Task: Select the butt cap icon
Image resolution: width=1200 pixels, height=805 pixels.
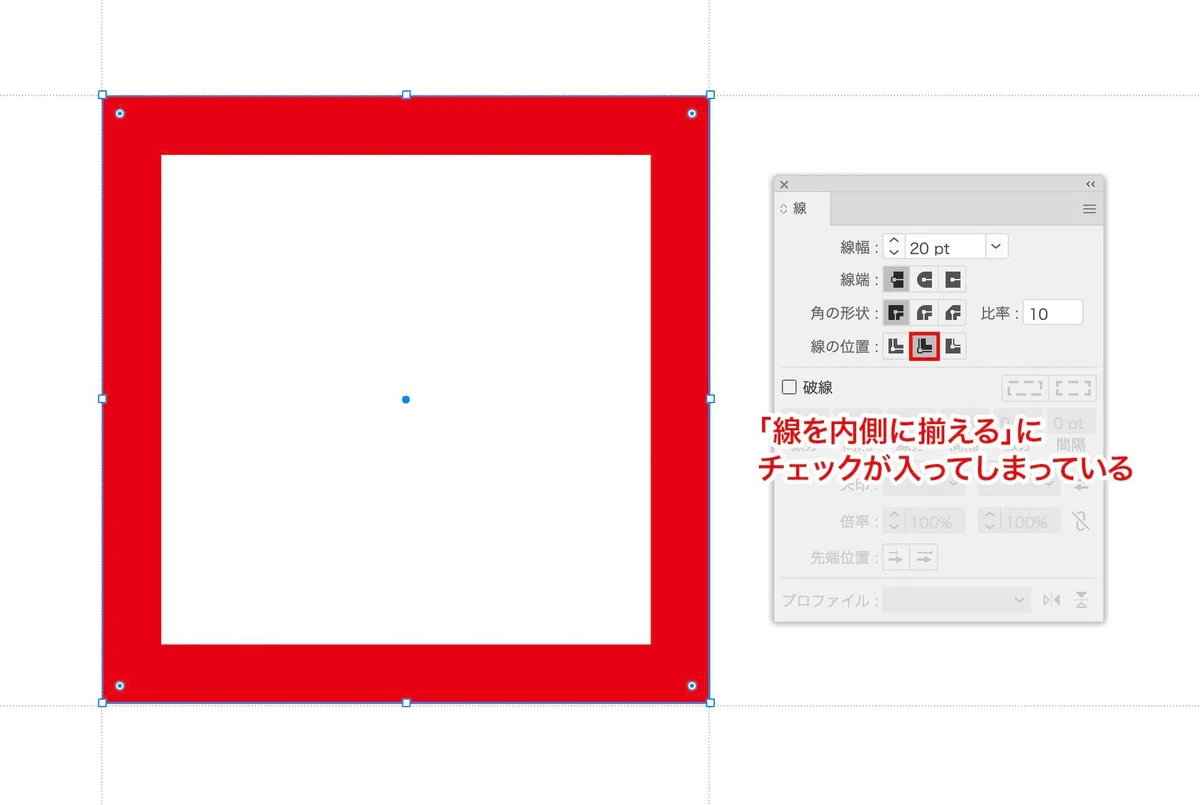Action: 897,279
